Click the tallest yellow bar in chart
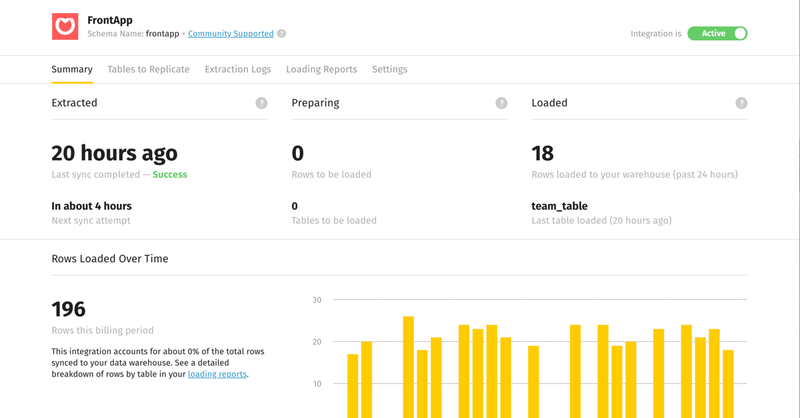Screen dimensions: 800x418 (408, 366)
